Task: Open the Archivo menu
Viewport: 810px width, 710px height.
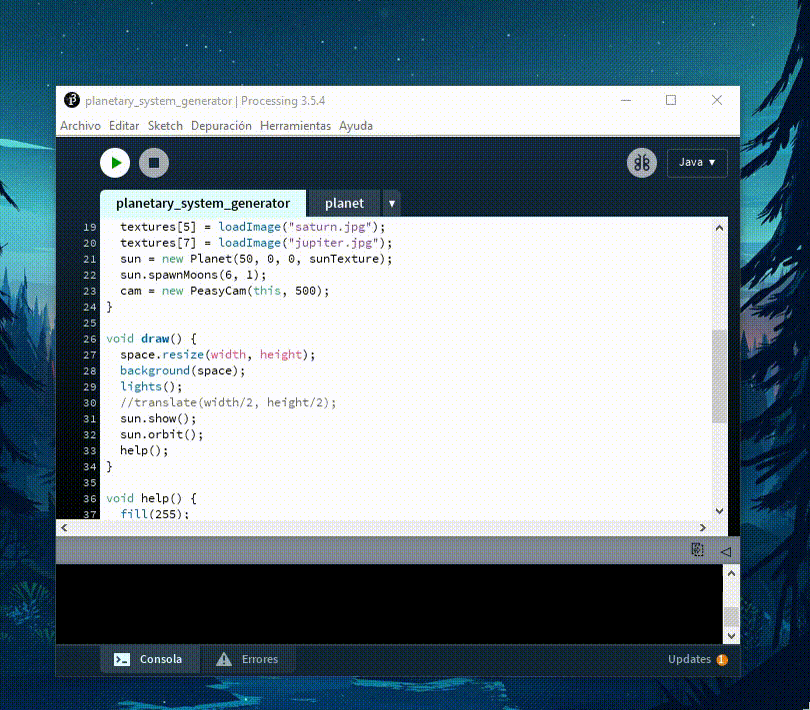Action: coord(80,126)
